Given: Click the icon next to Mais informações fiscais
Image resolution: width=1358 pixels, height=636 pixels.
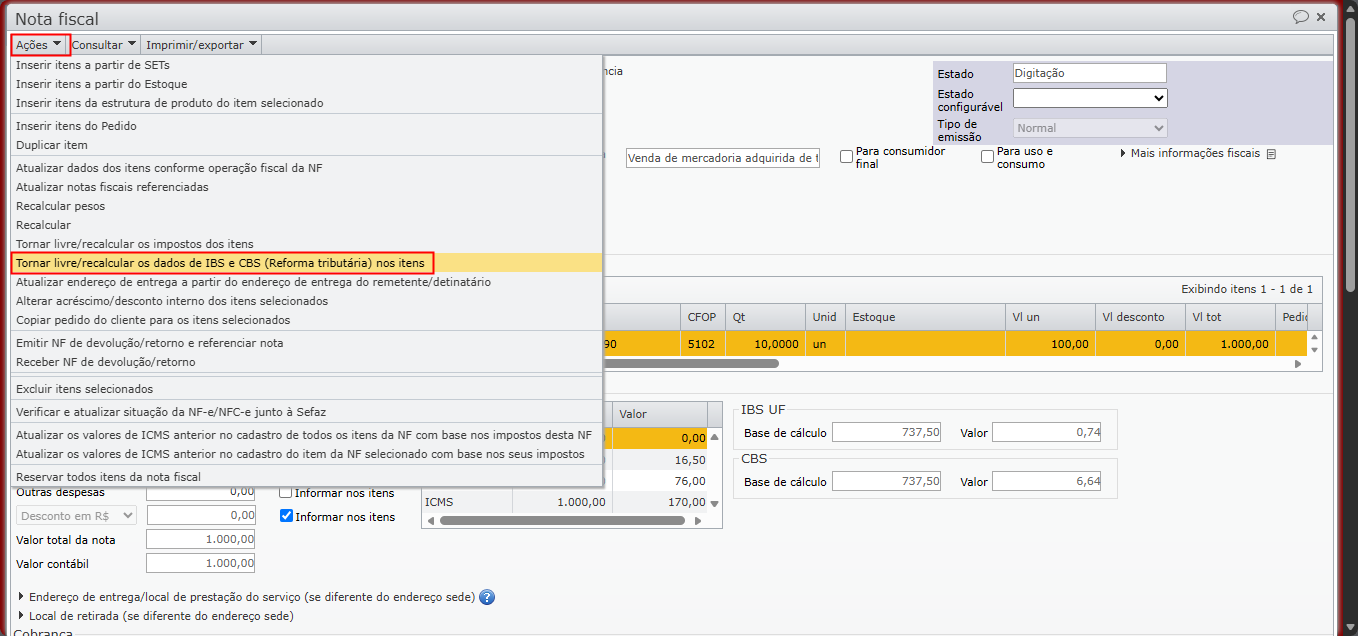Looking at the screenshot, I should pos(1271,154).
